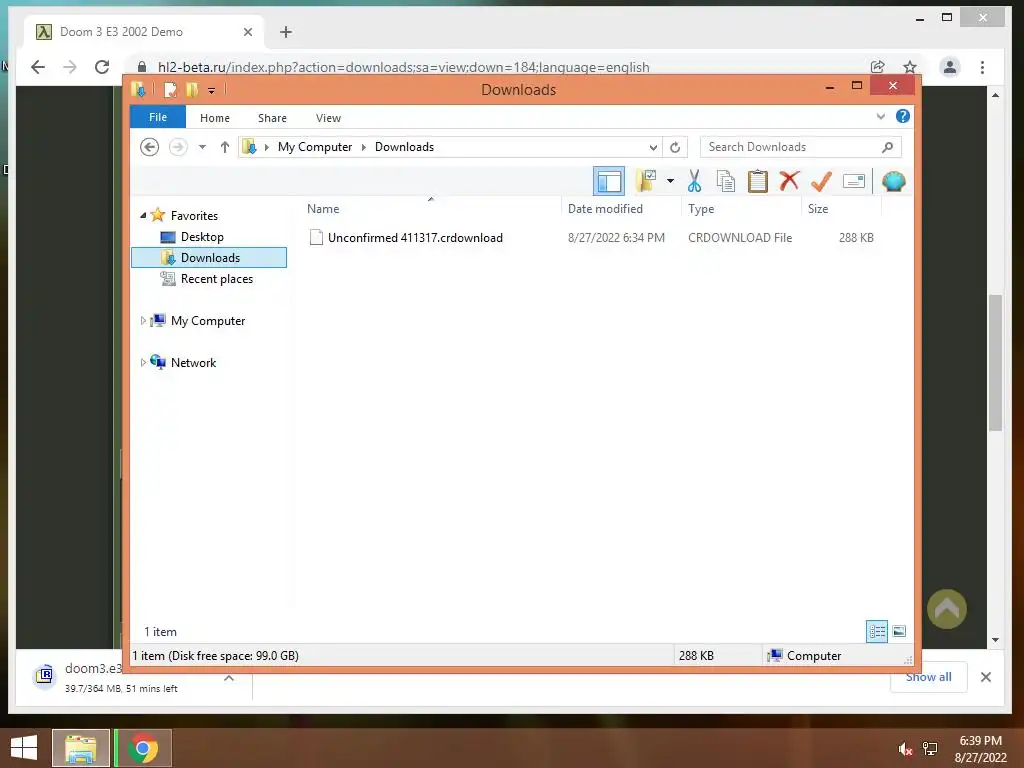Click the quick access properties icon in title bar

click(170, 89)
